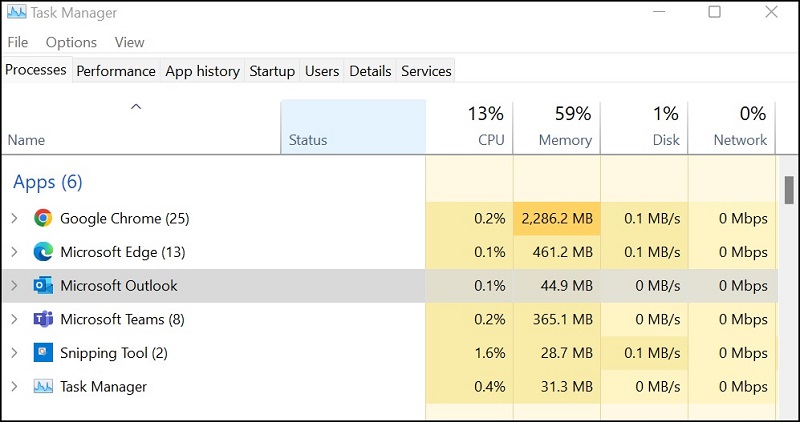Image resolution: width=800 pixels, height=422 pixels.
Task: Sort processes by CPU column header
Action: [470, 127]
